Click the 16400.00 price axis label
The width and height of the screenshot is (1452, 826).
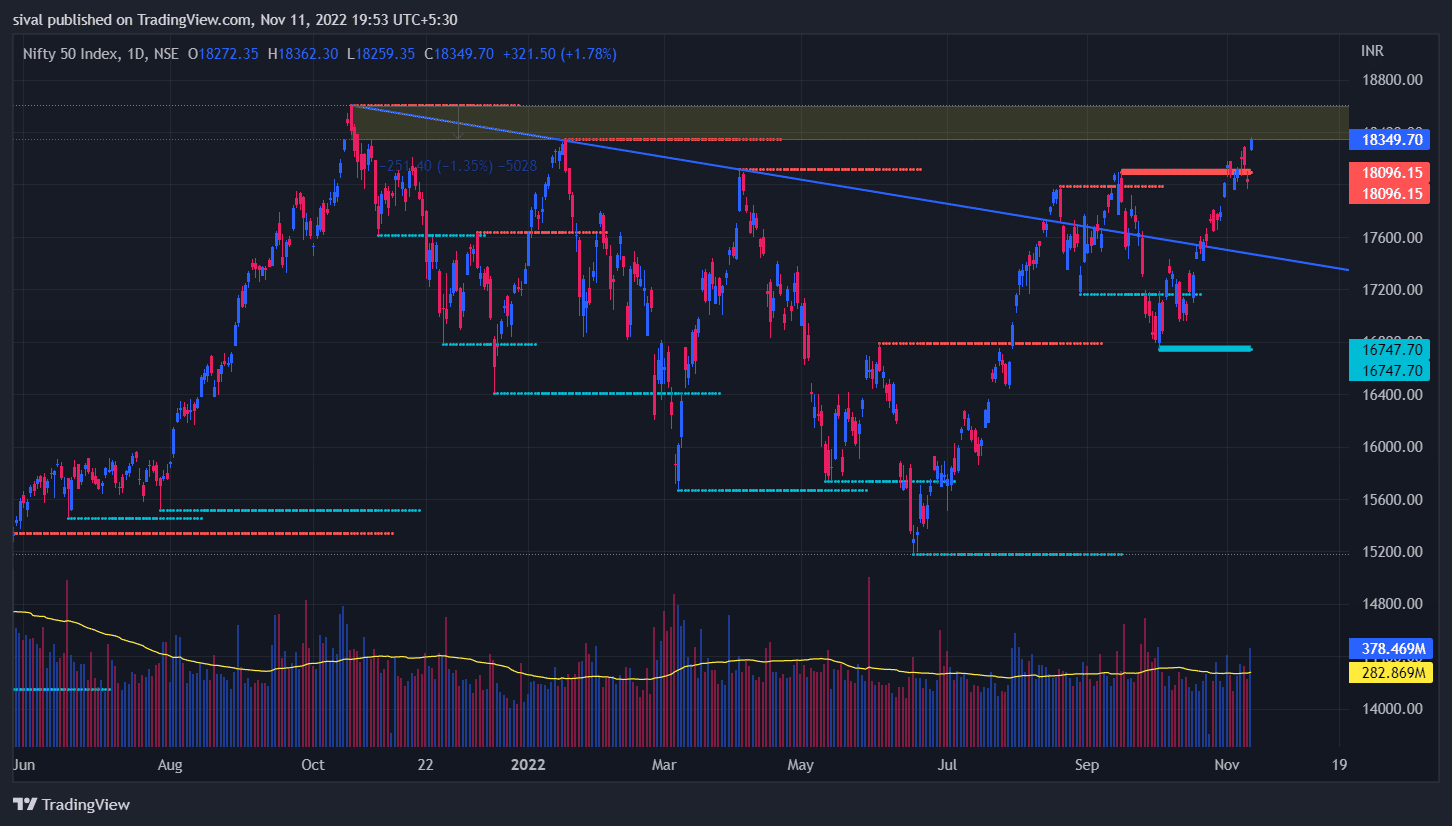pyautogui.click(x=1390, y=395)
